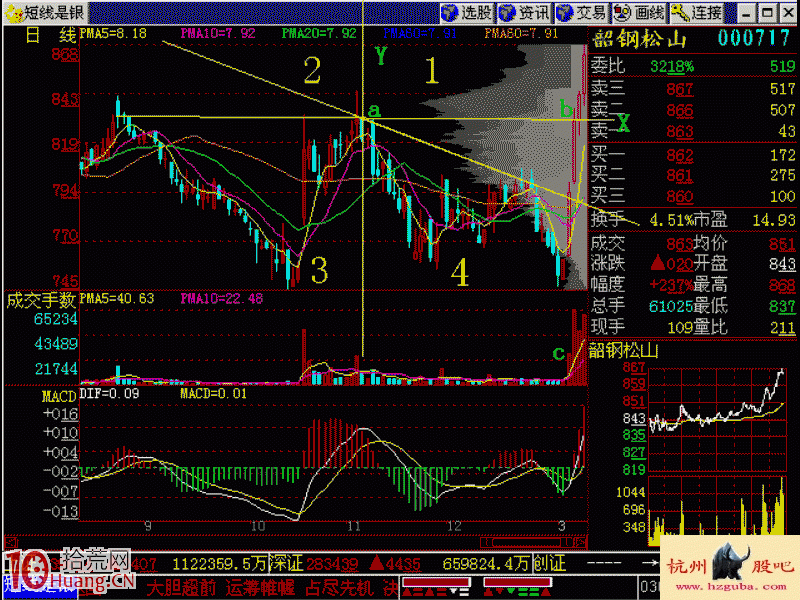Click the 深证 index change 4435

403,564
